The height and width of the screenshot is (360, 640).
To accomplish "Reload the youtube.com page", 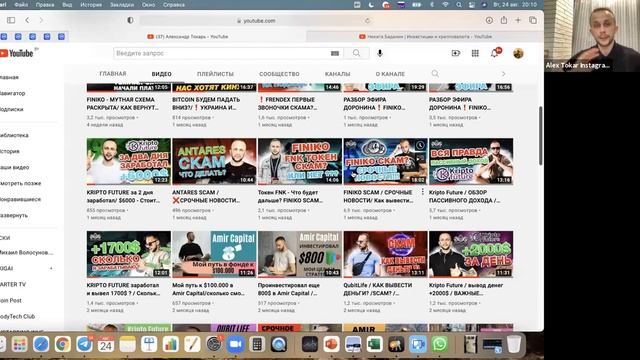I will (x=367, y=20).
